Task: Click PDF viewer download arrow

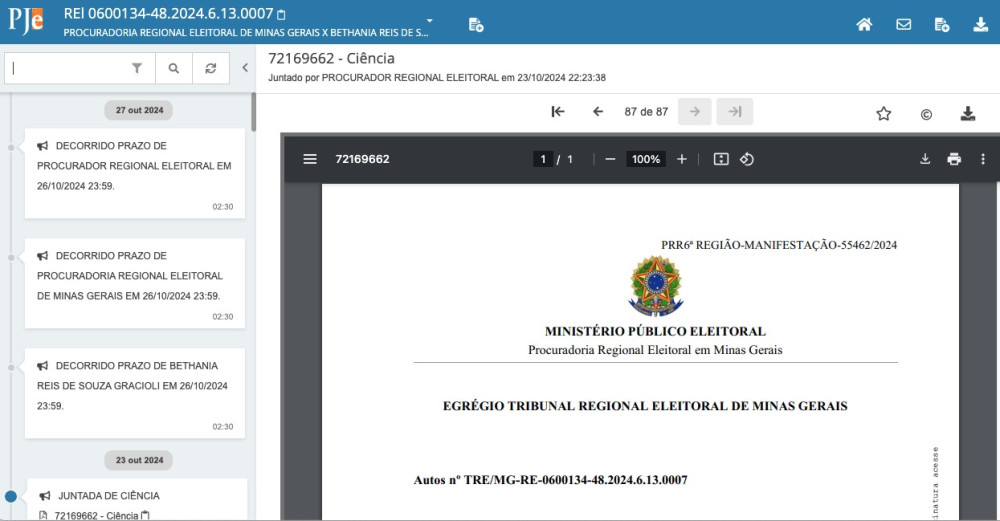Action: (925, 159)
